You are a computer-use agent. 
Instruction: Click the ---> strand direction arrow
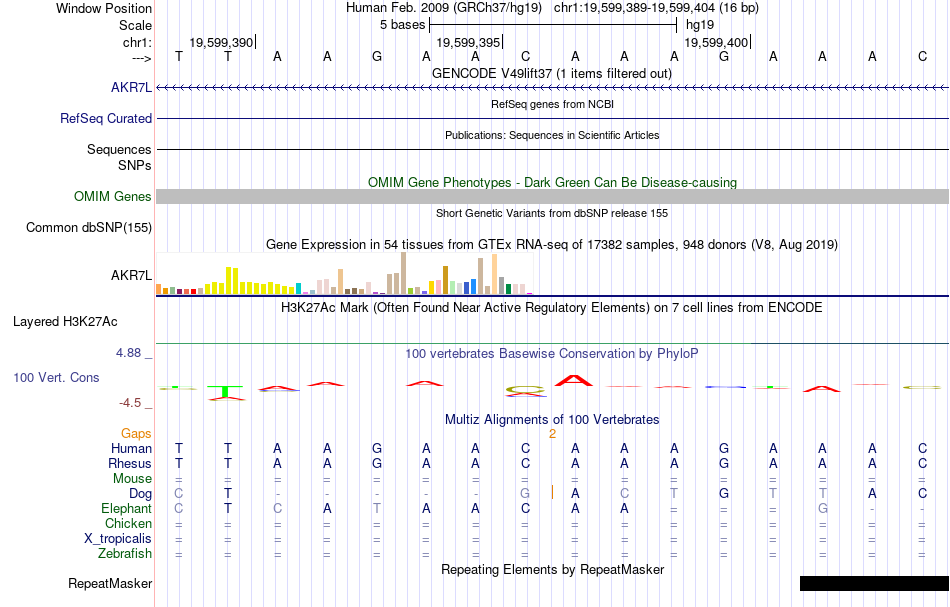pyautogui.click(x=141, y=58)
